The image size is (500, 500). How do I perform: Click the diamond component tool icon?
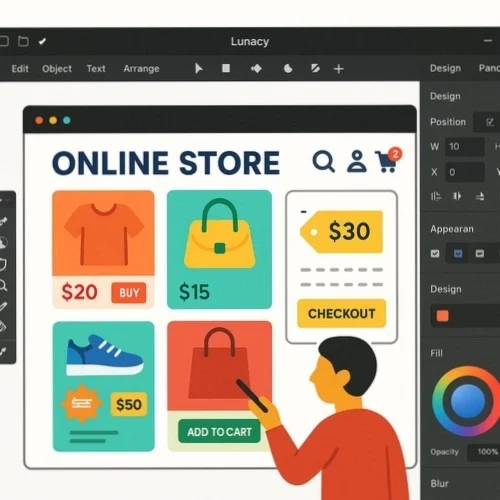coord(256,69)
